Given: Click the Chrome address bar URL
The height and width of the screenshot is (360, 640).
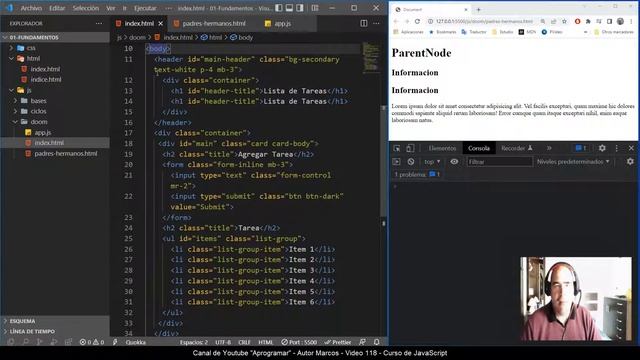Looking at the screenshot, I should click(x=484, y=21).
